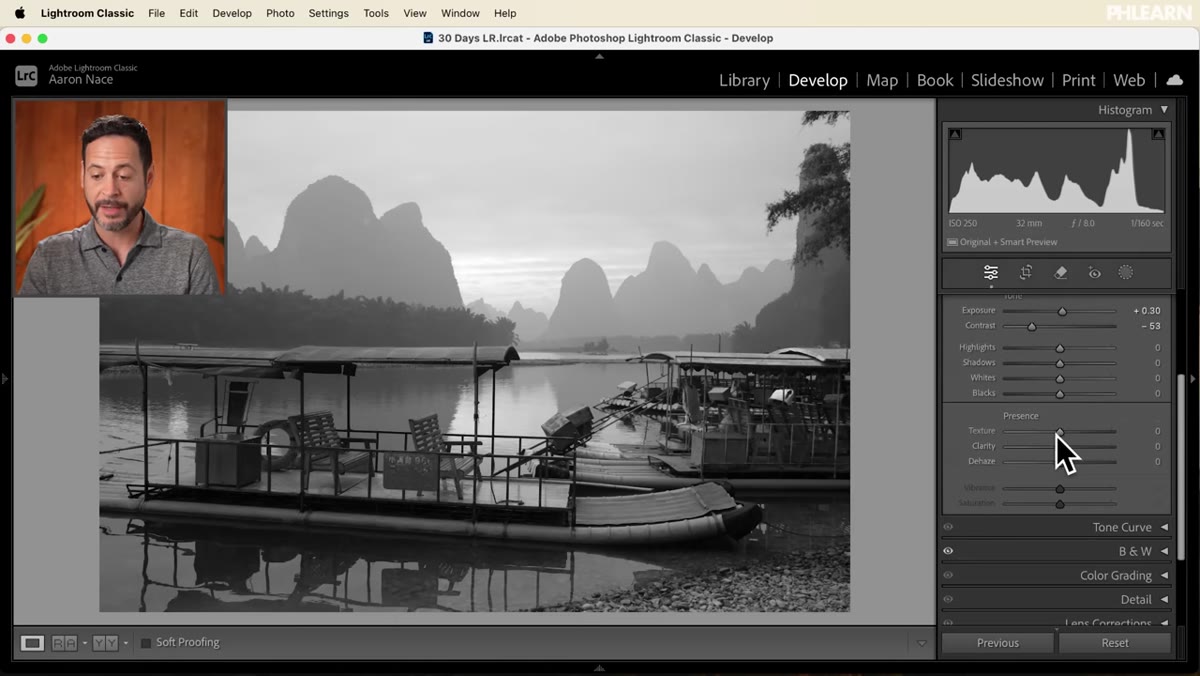The width and height of the screenshot is (1200, 676).
Task: Expand the Color Grading panel
Action: [x=1164, y=575]
